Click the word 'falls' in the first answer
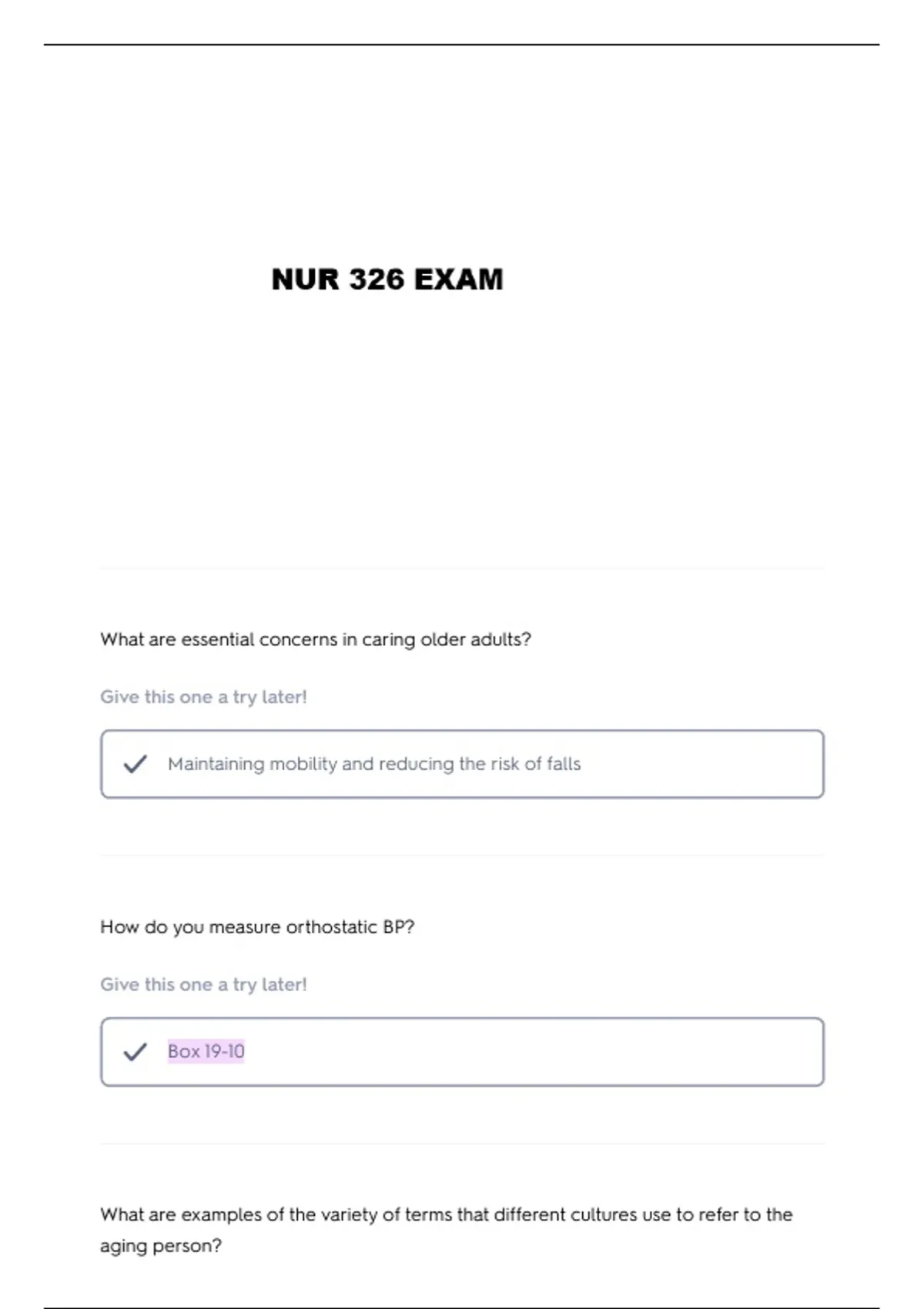The height and width of the screenshot is (1309, 924). point(564,764)
